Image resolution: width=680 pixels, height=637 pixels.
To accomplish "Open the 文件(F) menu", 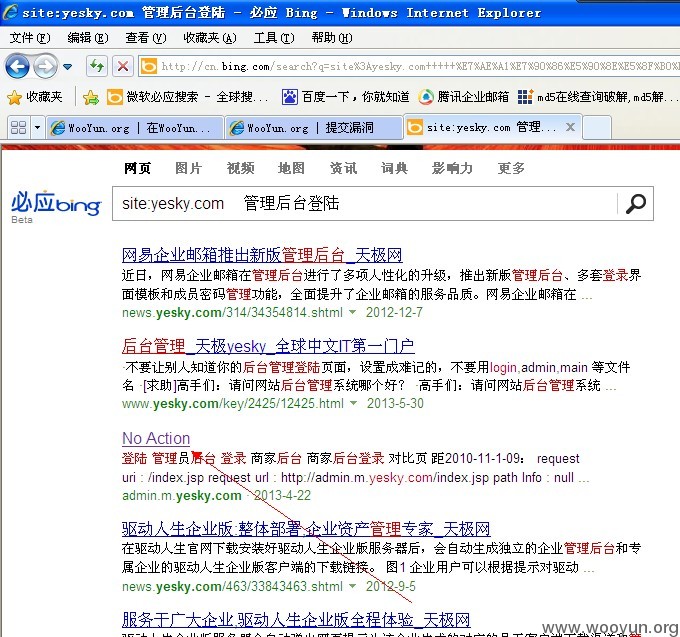I will (x=30, y=38).
